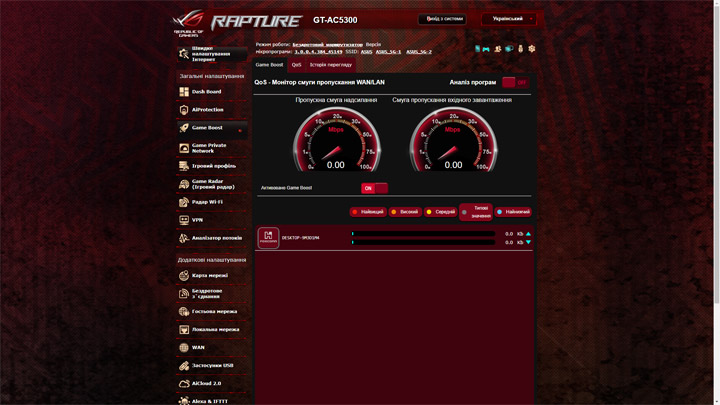720x405 pixels.
Task: Switch to the Game Boost tab
Action: coord(270,65)
